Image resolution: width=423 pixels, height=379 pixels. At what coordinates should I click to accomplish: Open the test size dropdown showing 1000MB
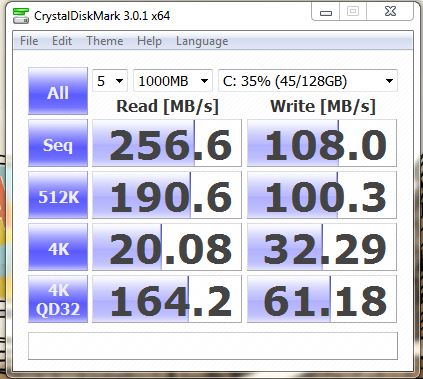173,81
